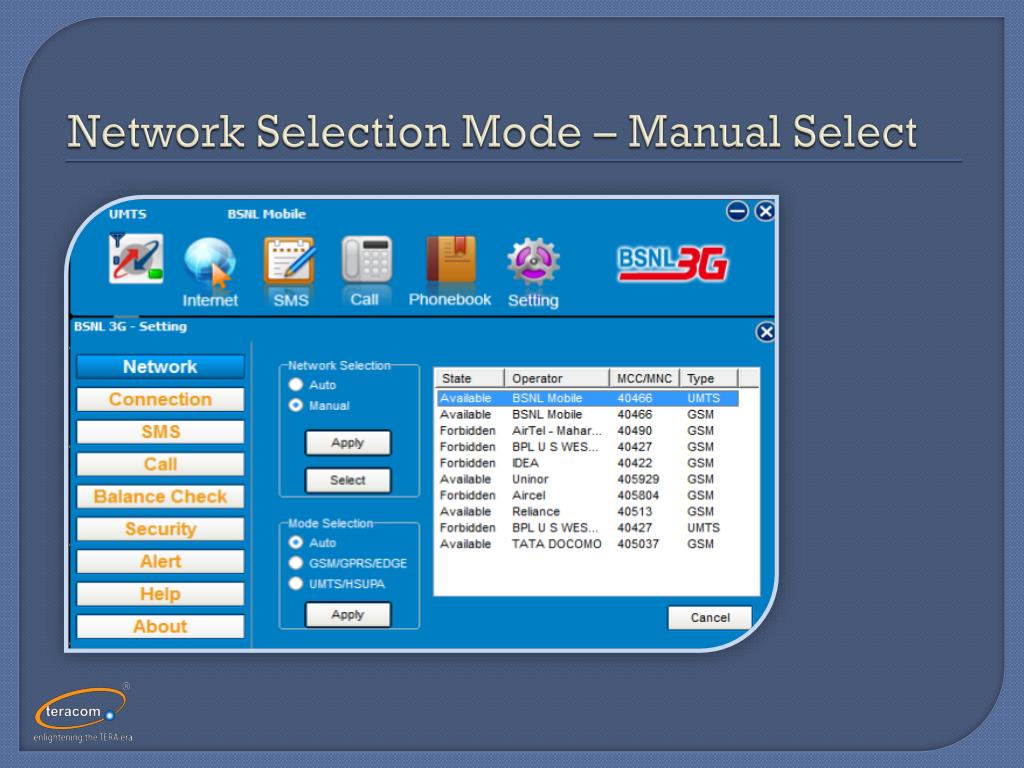Choose GSM/GPRS/EDGE mode
The width and height of the screenshot is (1024, 768).
point(296,563)
